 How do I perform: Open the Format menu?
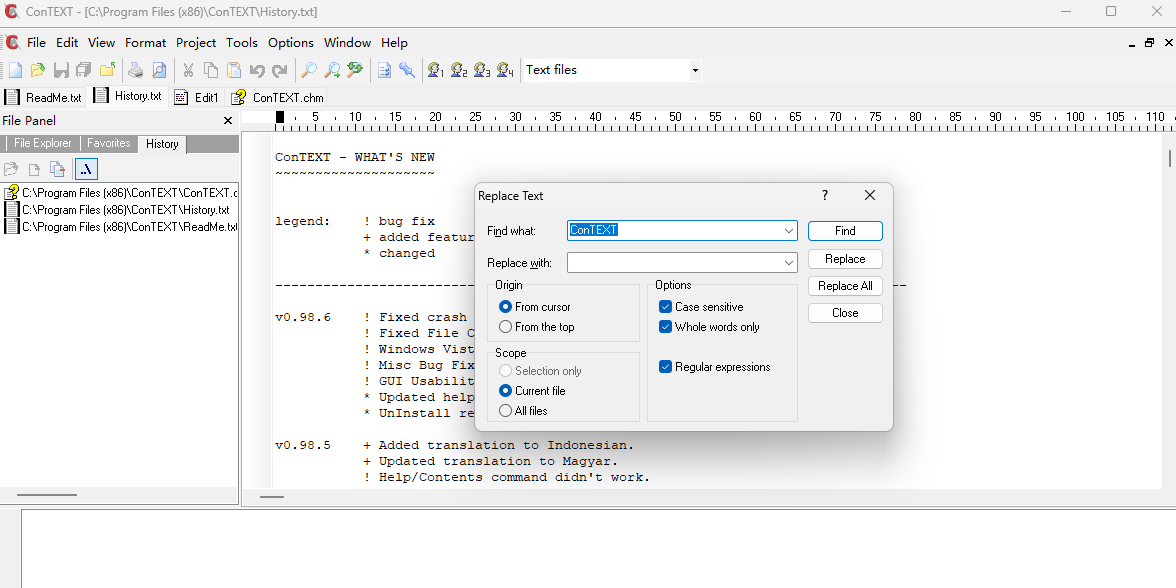tap(146, 43)
